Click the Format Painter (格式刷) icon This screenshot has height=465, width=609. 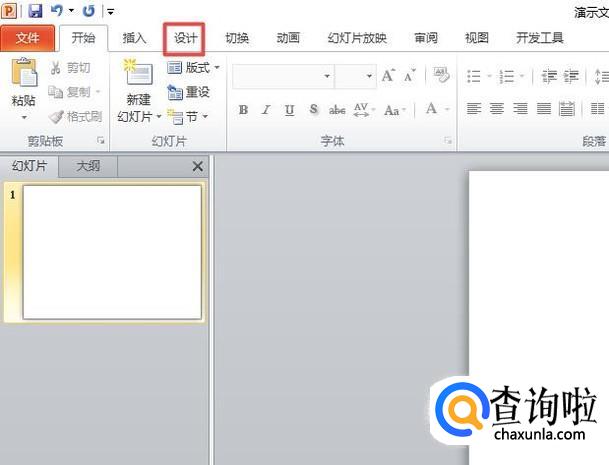click(74, 117)
